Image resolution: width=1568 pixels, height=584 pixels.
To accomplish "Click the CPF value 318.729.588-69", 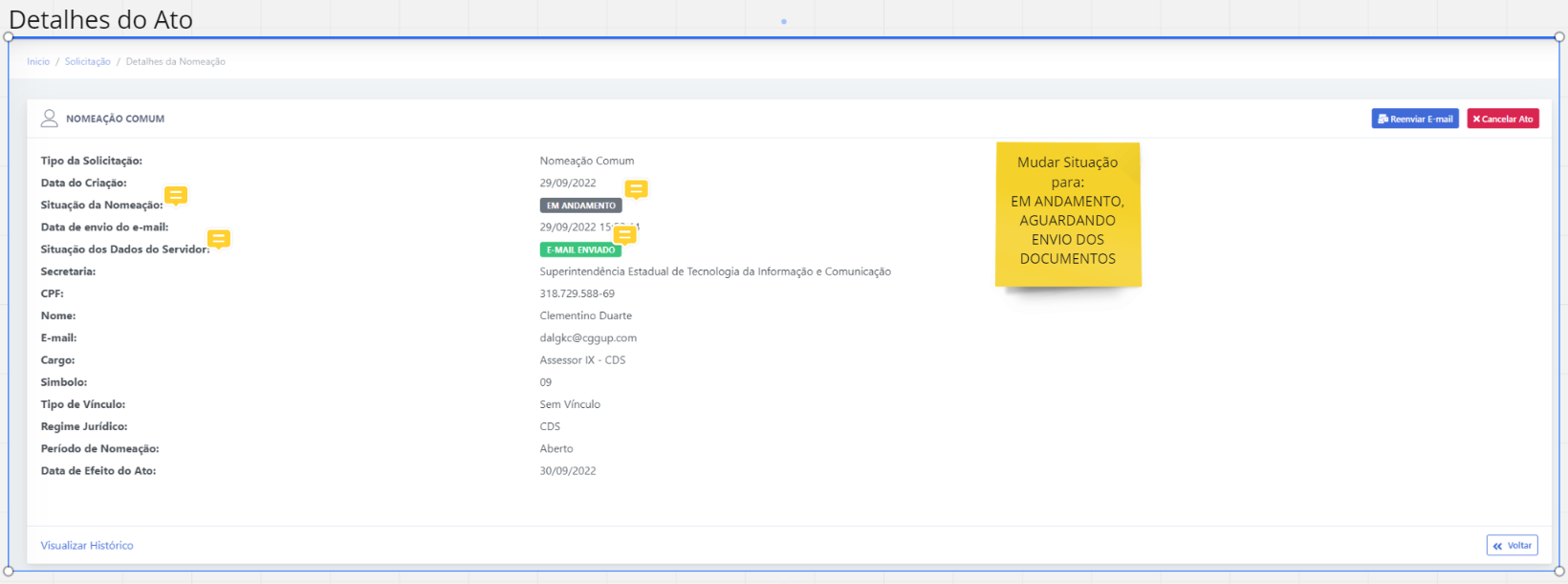I will [x=577, y=293].
